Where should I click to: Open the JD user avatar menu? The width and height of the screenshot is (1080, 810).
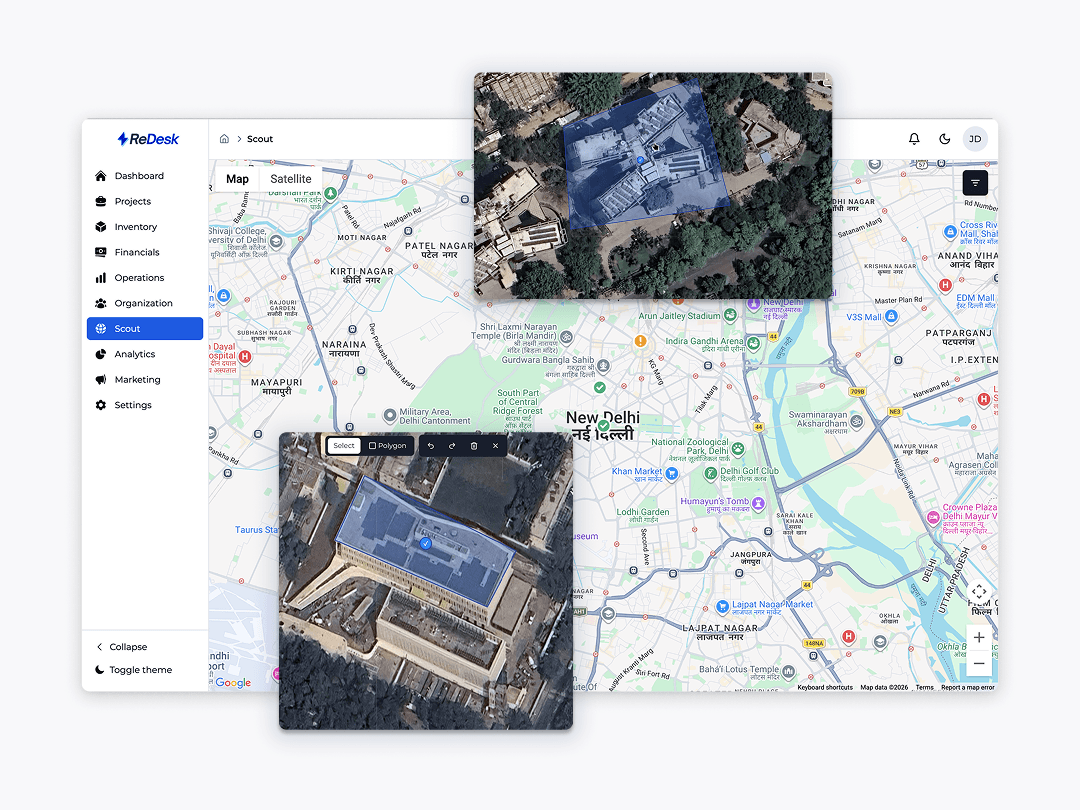[x=975, y=138]
